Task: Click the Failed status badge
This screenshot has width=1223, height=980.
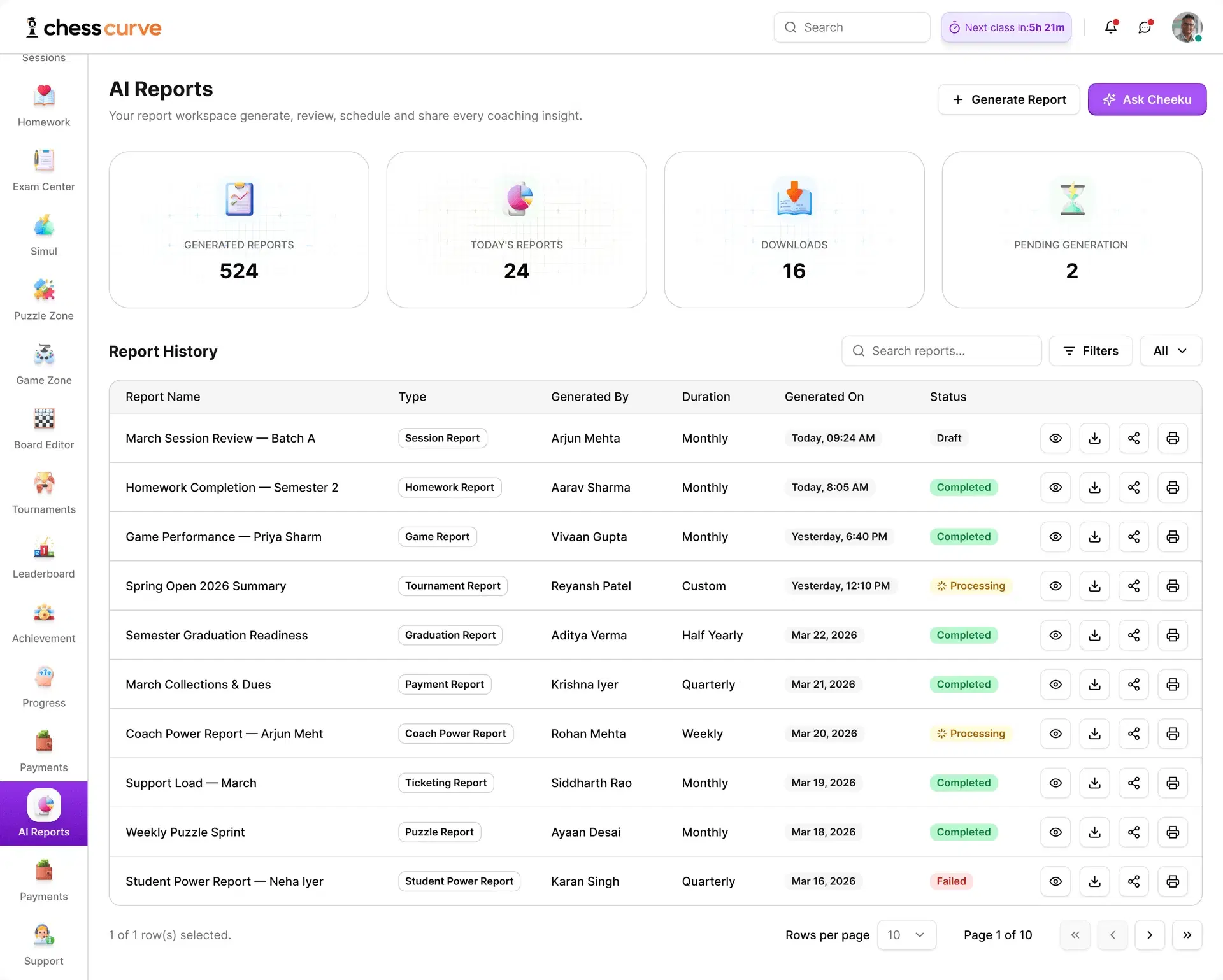Action: click(x=951, y=881)
